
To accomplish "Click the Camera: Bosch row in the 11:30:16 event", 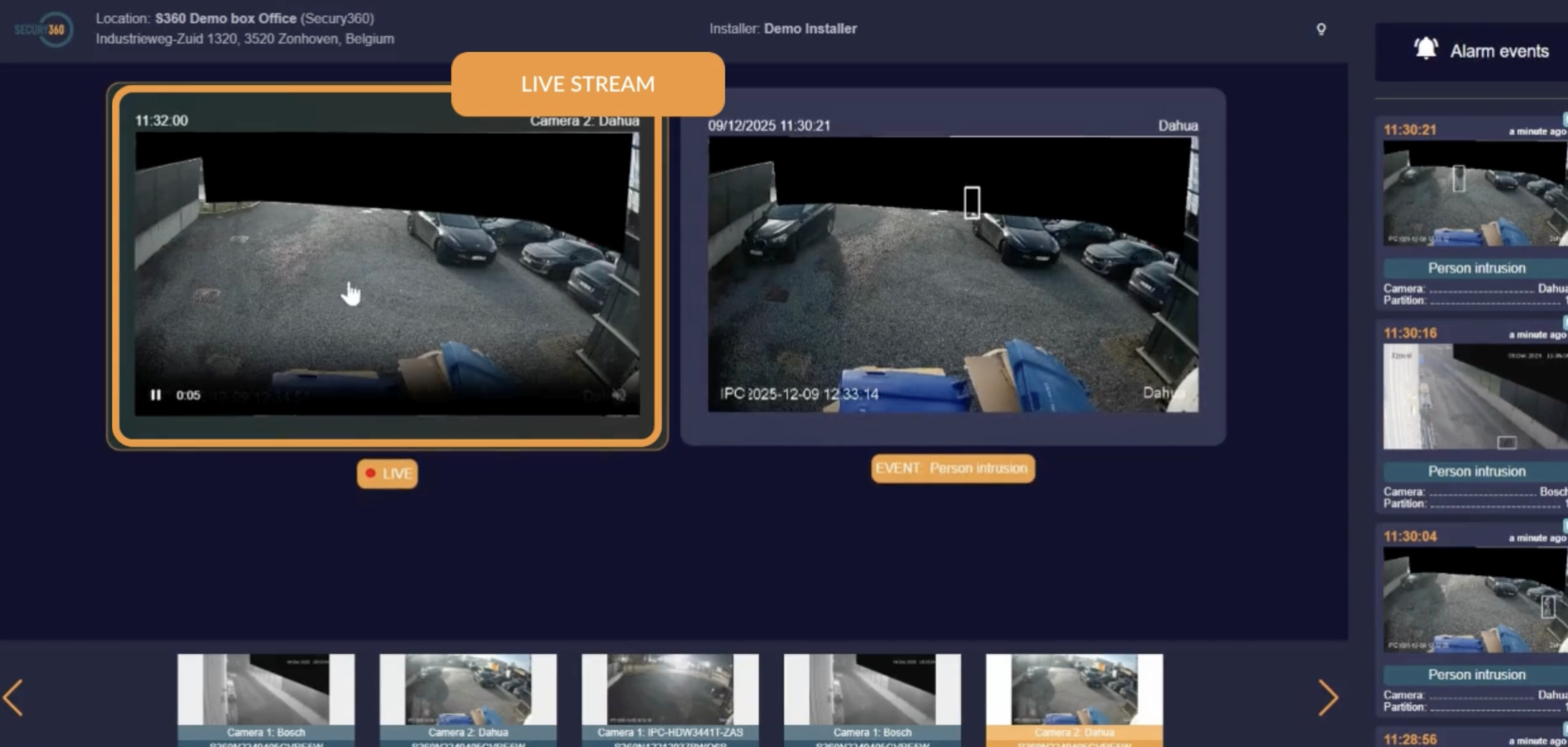I will [1475, 492].
